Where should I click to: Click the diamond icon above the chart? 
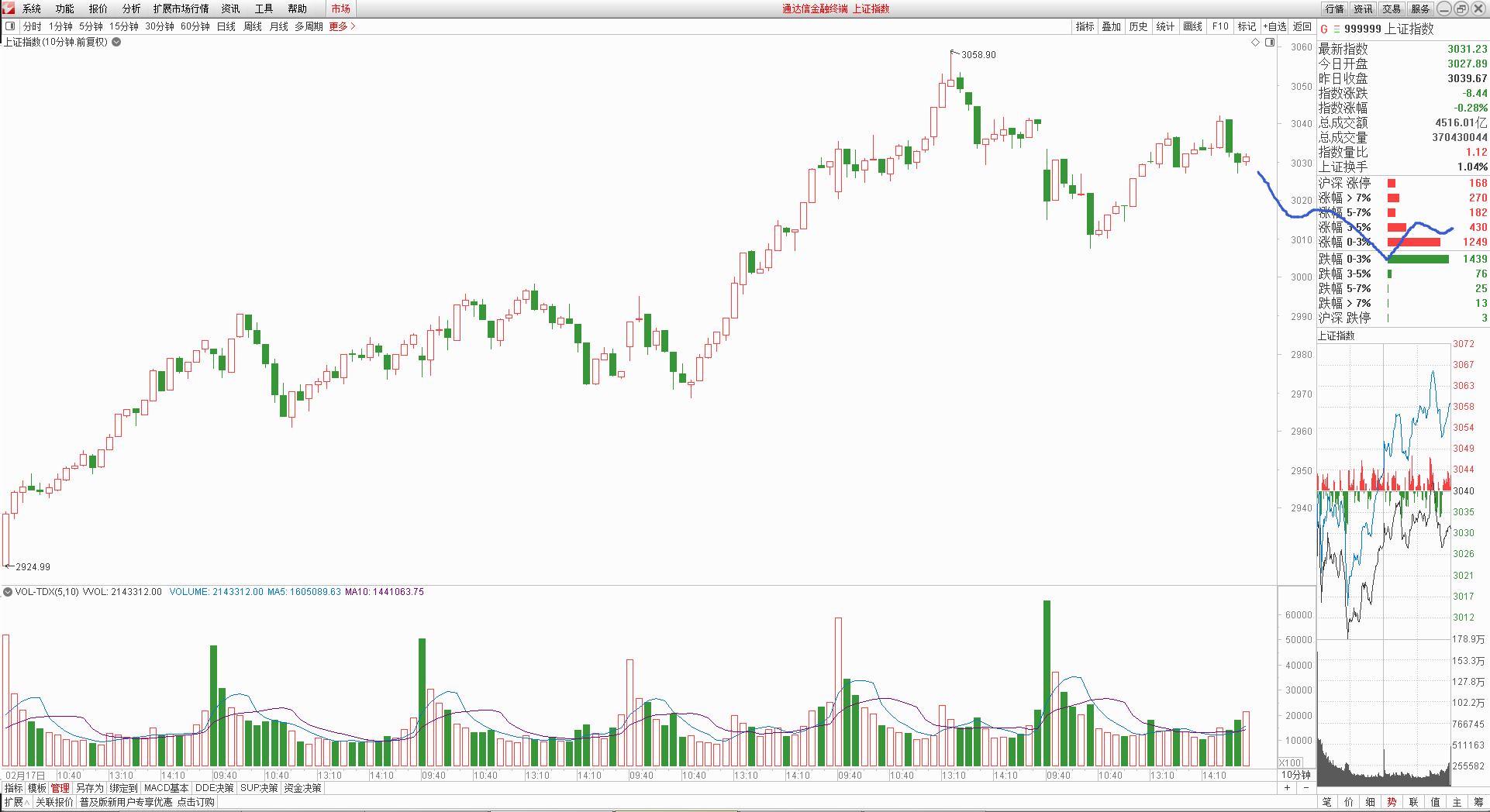click(x=1255, y=43)
